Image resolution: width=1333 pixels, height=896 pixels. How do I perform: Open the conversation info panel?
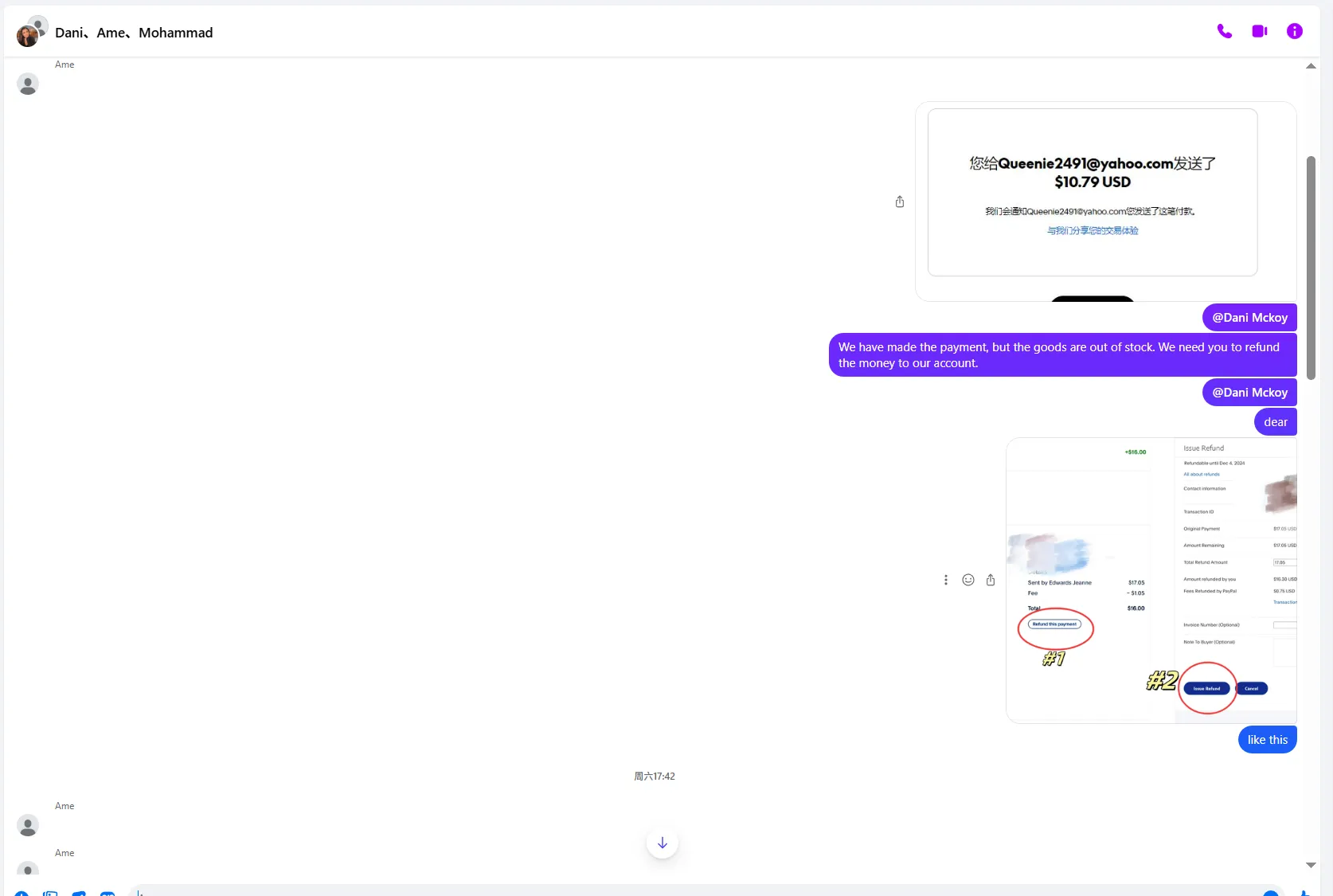(1295, 32)
